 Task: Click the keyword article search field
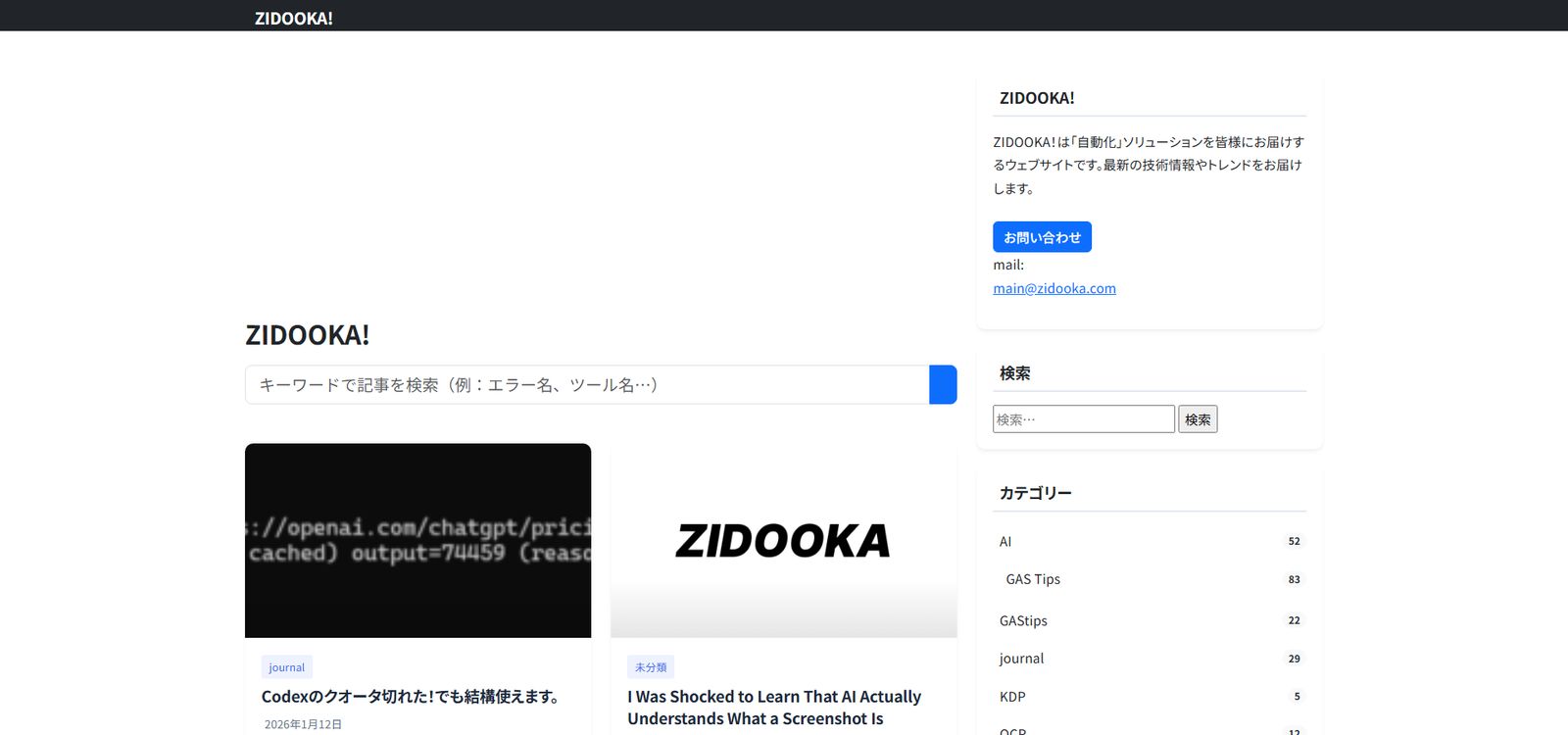(x=587, y=385)
